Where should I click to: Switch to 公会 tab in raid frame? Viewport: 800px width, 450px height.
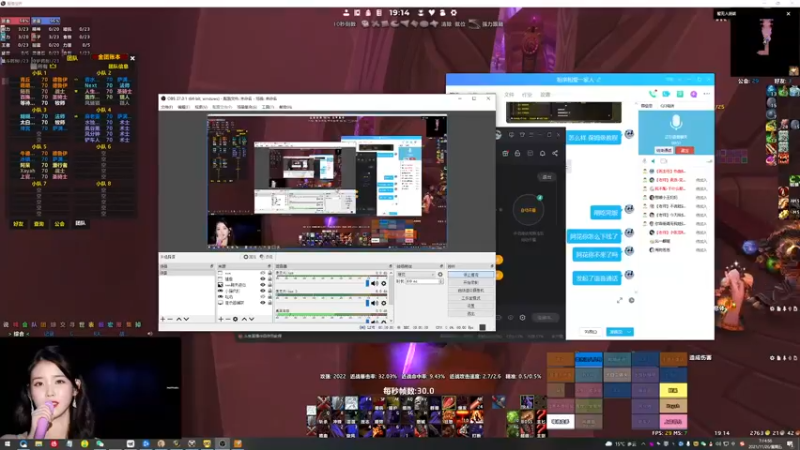59,223
